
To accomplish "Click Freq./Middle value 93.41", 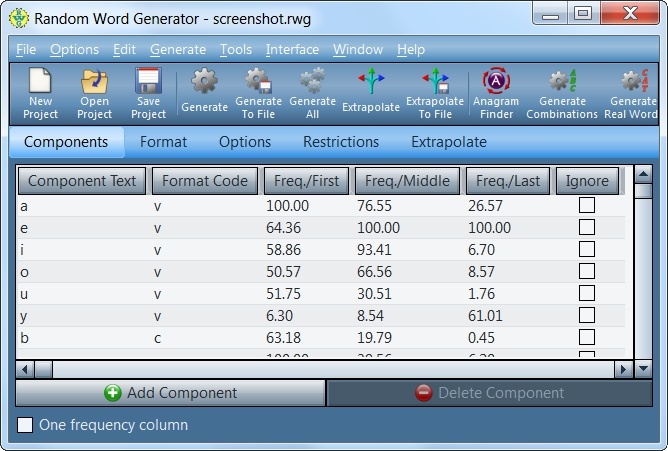I will click(374, 250).
